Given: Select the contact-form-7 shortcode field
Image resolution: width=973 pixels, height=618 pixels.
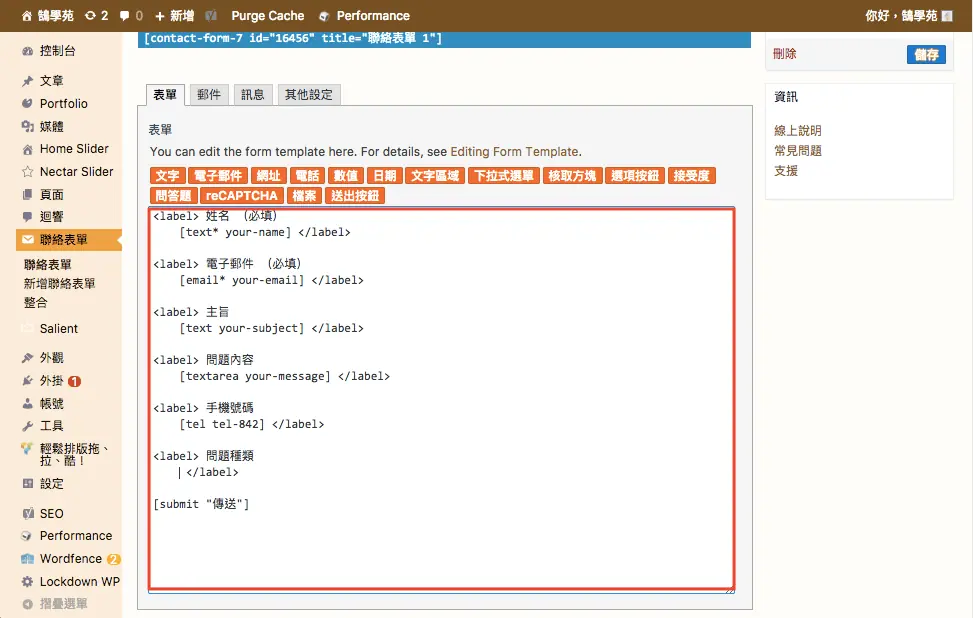Looking at the screenshot, I should pyautogui.click(x=444, y=38).
